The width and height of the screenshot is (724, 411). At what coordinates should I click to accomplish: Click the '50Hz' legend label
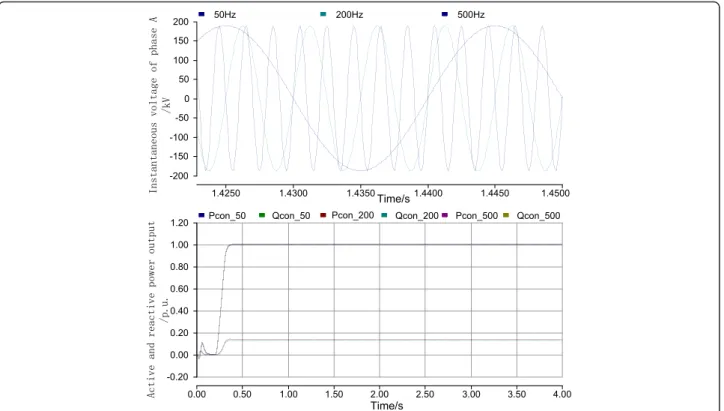(x=225, y=15)
